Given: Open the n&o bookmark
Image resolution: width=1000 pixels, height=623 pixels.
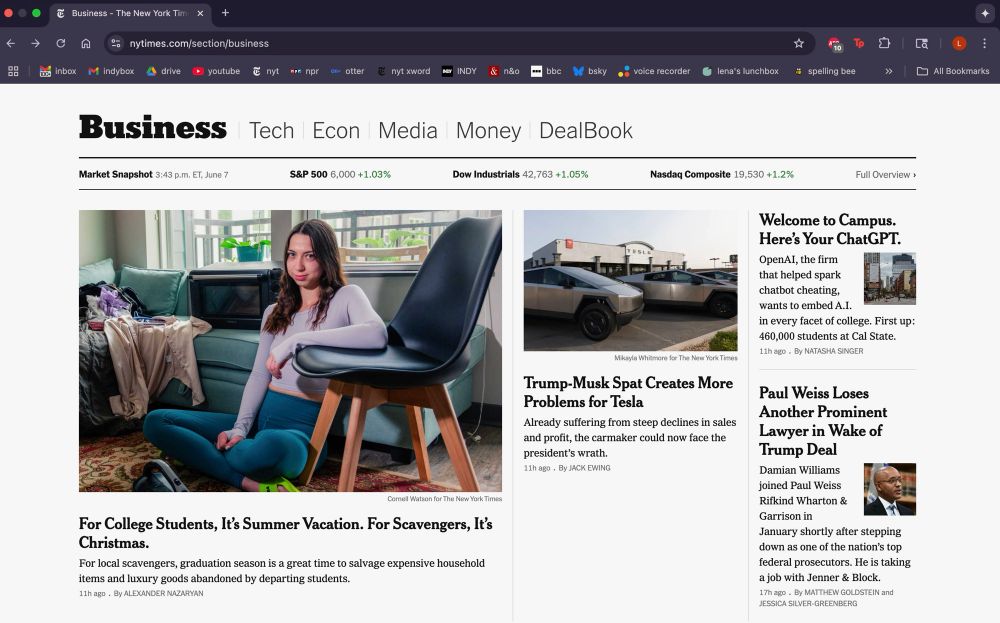Looking at the screenshot, I should [x=504, y=71].
